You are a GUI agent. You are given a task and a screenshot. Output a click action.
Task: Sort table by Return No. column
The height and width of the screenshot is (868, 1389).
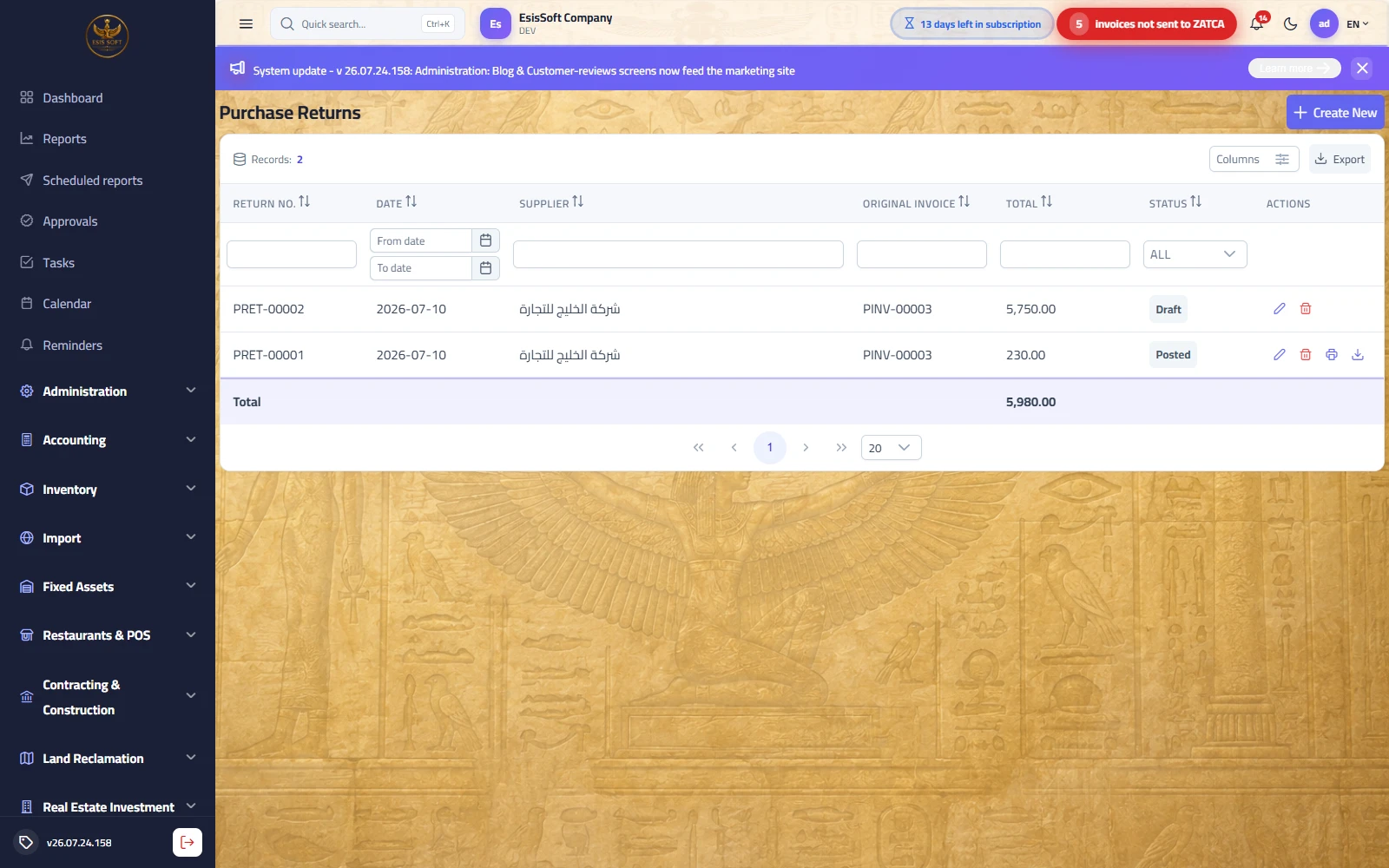tap(304, 201)
